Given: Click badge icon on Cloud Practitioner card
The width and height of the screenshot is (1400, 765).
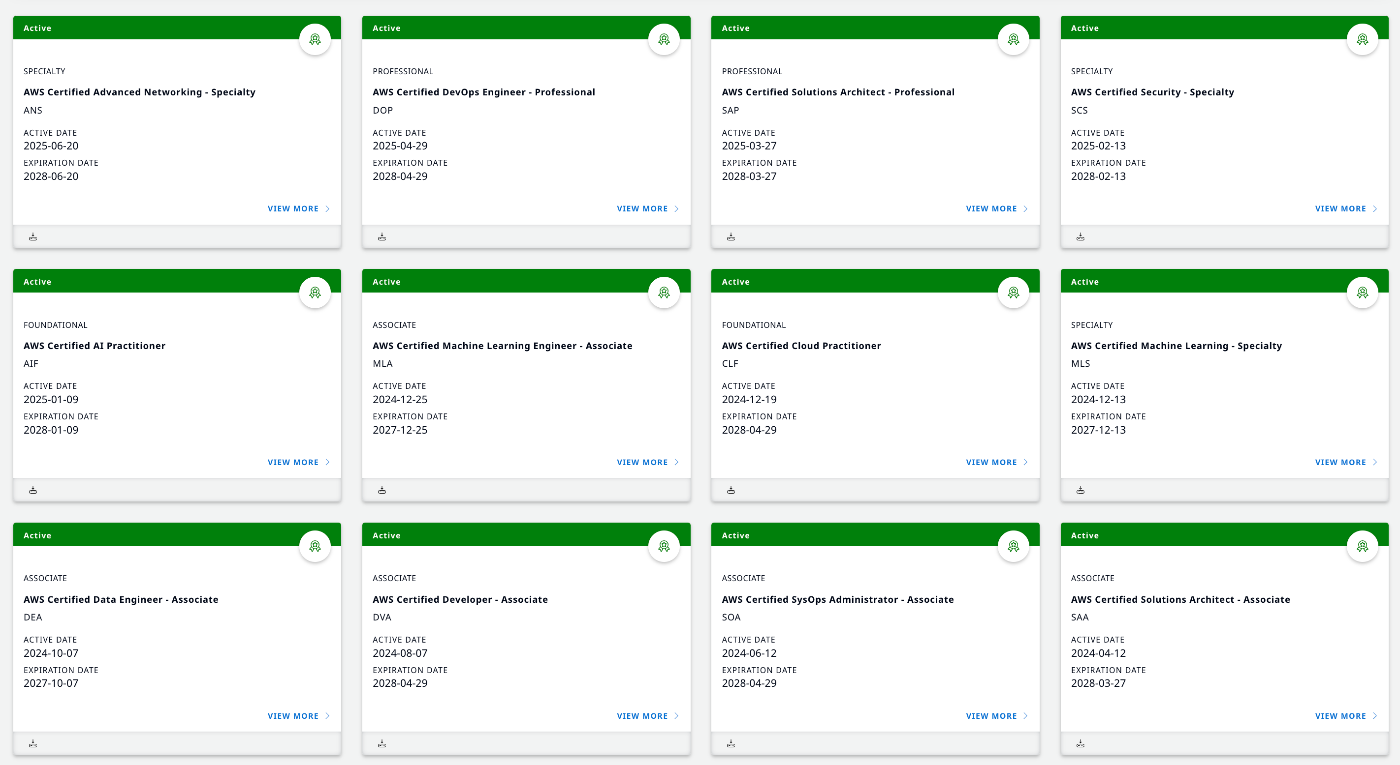Looking at the screenshot, I should point(1013,293).
